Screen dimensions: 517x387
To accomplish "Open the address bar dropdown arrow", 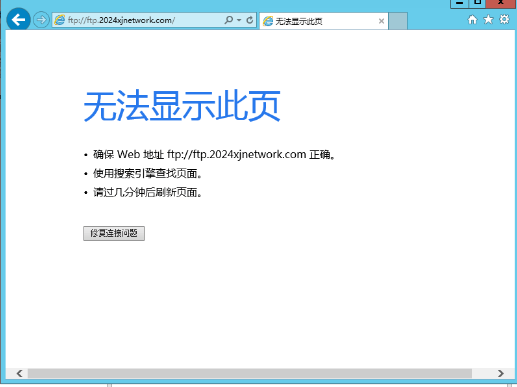I will 239,20.
